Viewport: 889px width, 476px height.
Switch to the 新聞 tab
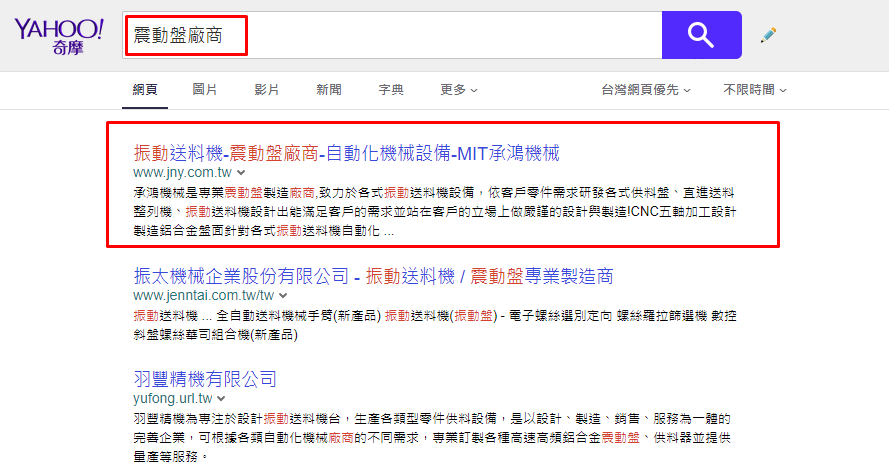(329, 90)
